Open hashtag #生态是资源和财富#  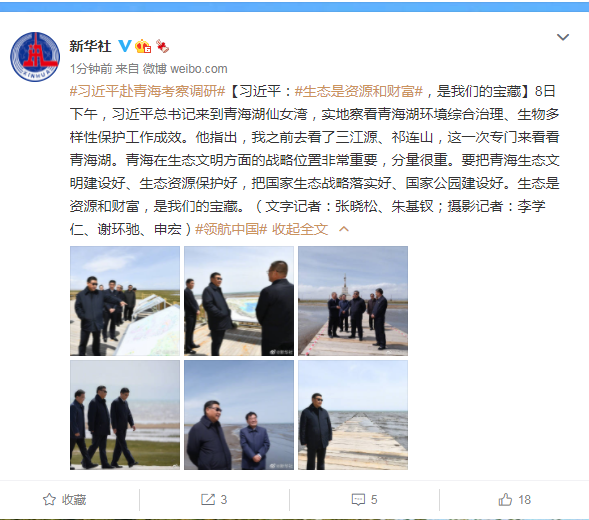[359, 91]
